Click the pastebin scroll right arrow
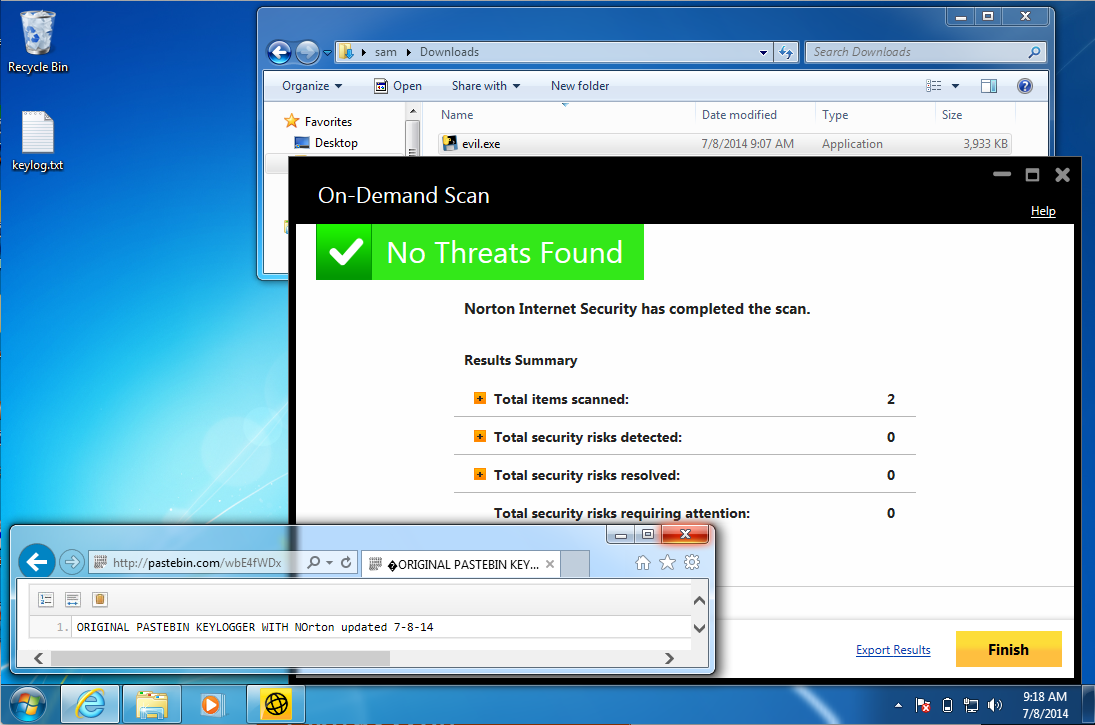The image size is (1095, 725). point(669,658)
